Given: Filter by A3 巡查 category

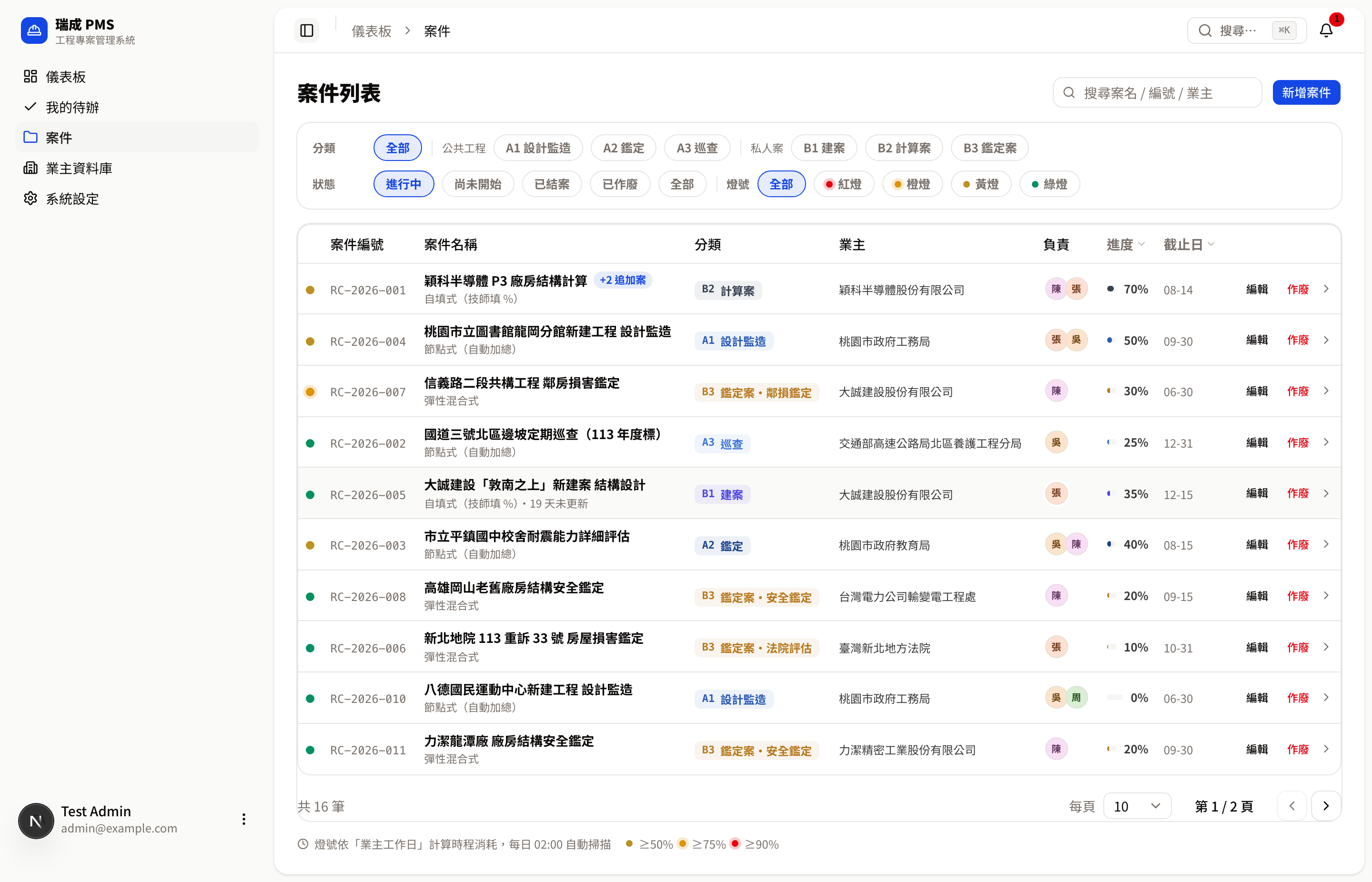Looking at the screenshot, I should [697, 148].
